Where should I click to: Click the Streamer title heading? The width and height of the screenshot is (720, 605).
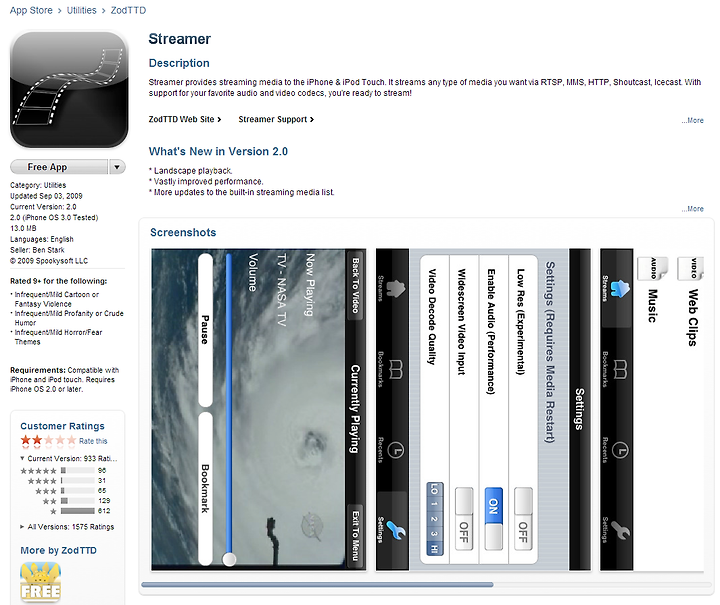[x=180, y=39]
